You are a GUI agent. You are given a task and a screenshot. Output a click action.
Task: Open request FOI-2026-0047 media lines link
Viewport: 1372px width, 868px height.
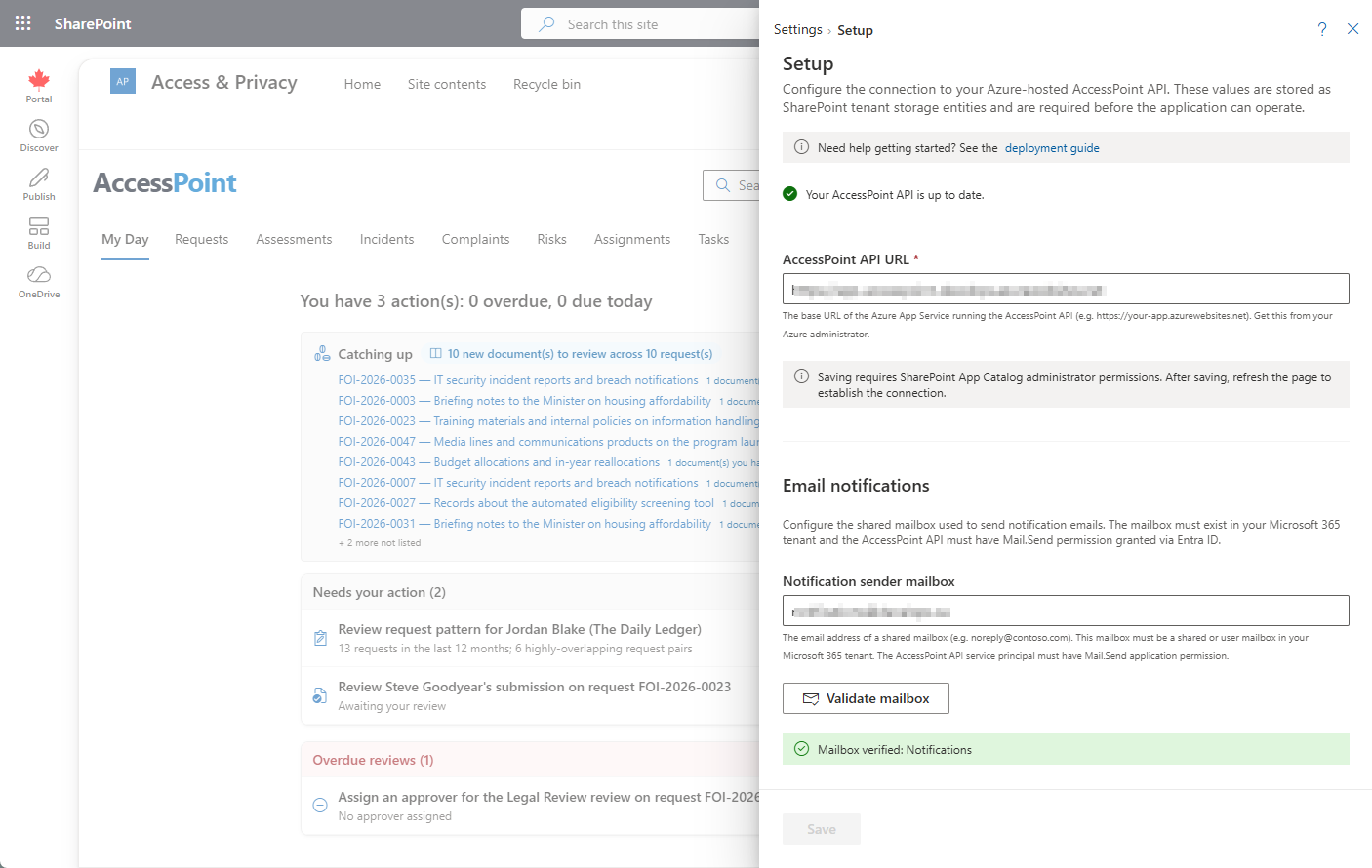point(548,442)
